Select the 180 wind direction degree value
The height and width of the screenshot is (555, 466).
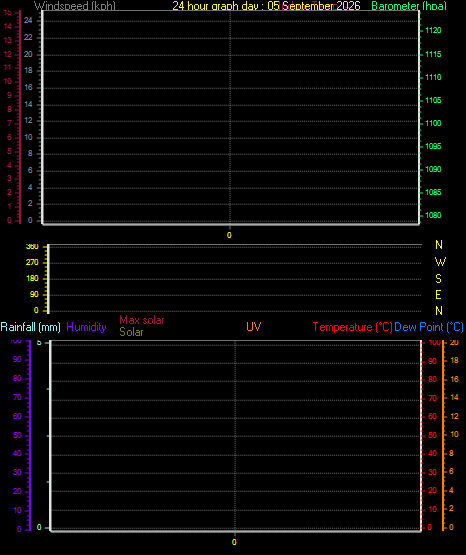tap(32, 279)
